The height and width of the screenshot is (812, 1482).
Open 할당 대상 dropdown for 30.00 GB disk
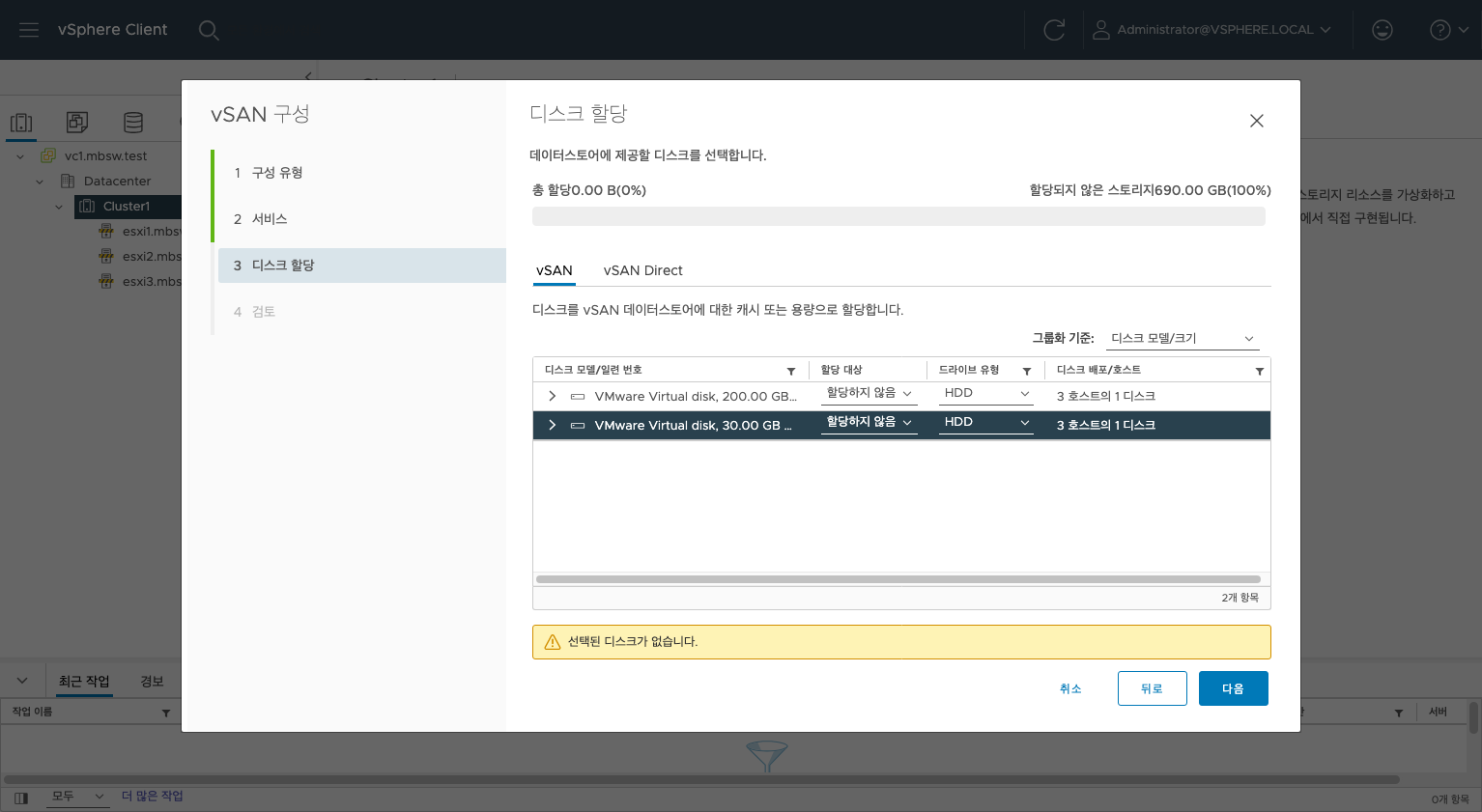click(869, 422)
